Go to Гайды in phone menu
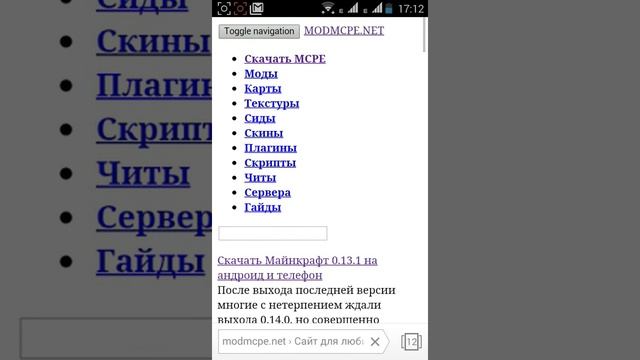 pos(263,207)
